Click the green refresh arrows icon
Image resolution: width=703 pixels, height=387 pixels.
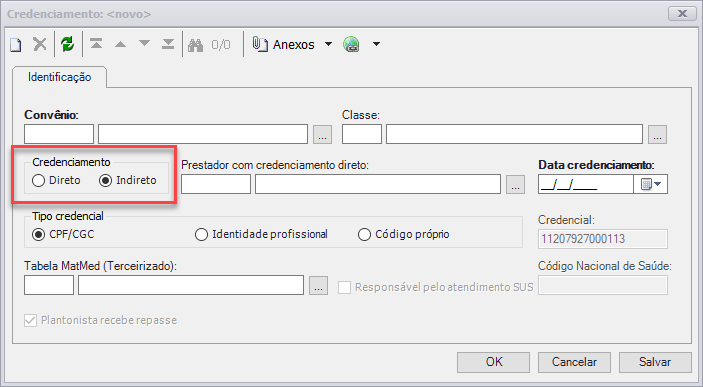click(67, 44)
